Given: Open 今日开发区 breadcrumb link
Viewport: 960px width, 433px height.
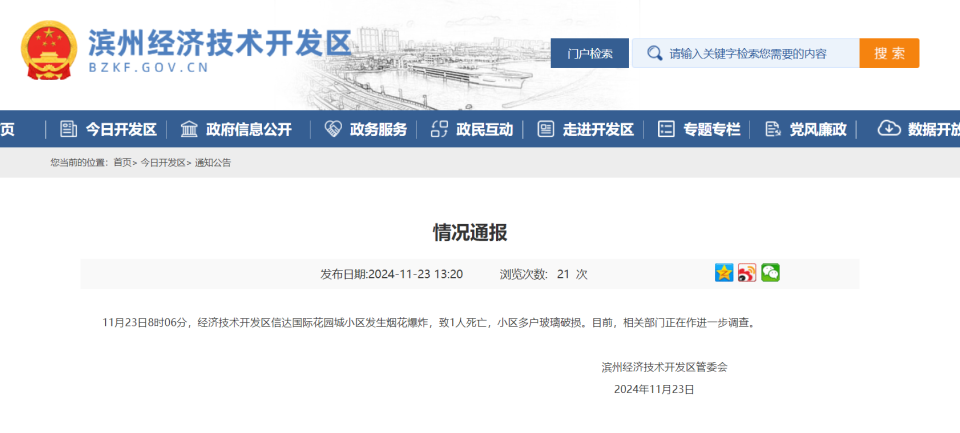Looking at the screenshot, I should point(163,162).
